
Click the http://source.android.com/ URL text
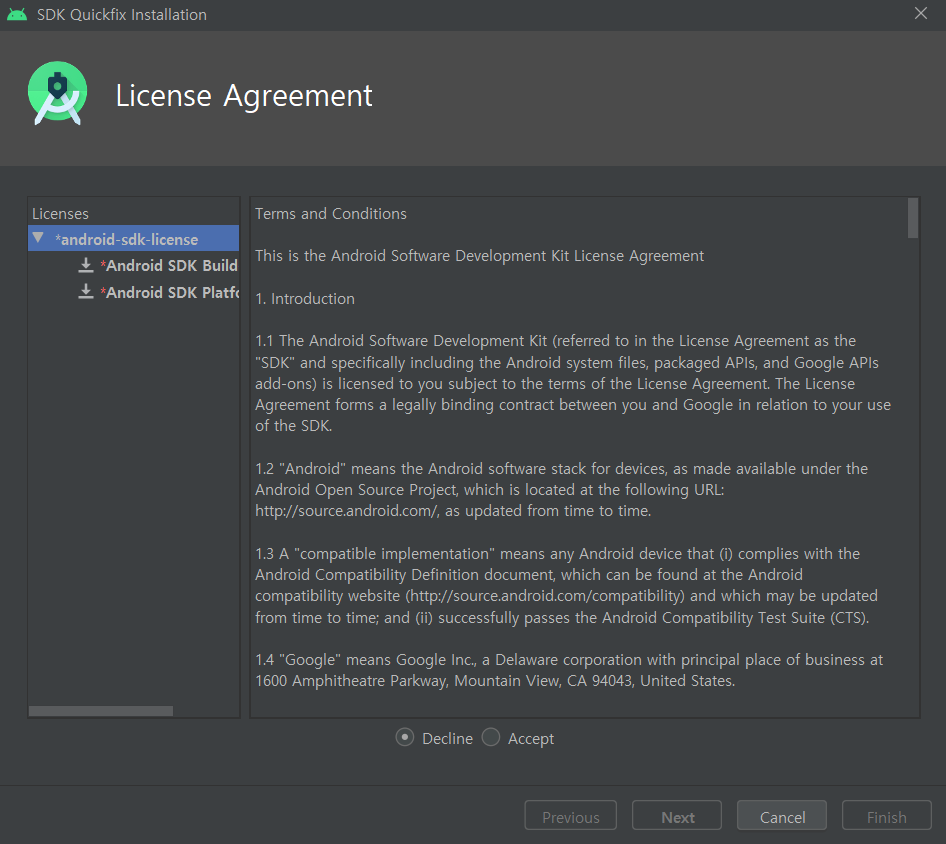(x=347, y=511)
